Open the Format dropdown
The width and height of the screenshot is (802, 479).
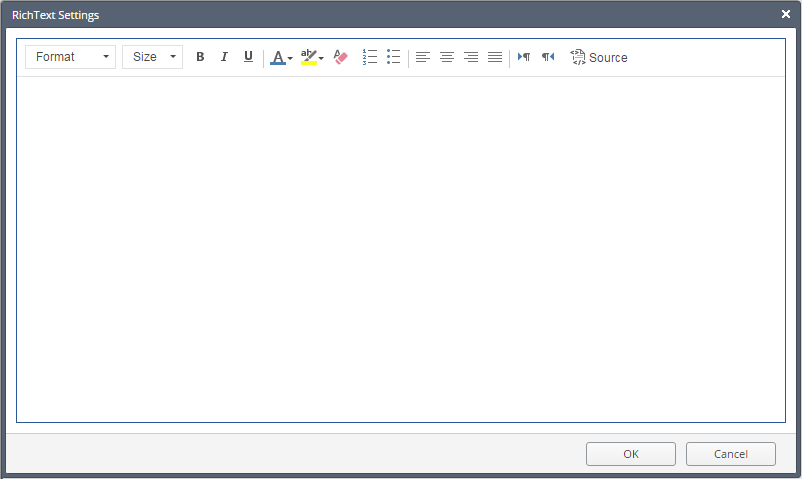point(70,57)
